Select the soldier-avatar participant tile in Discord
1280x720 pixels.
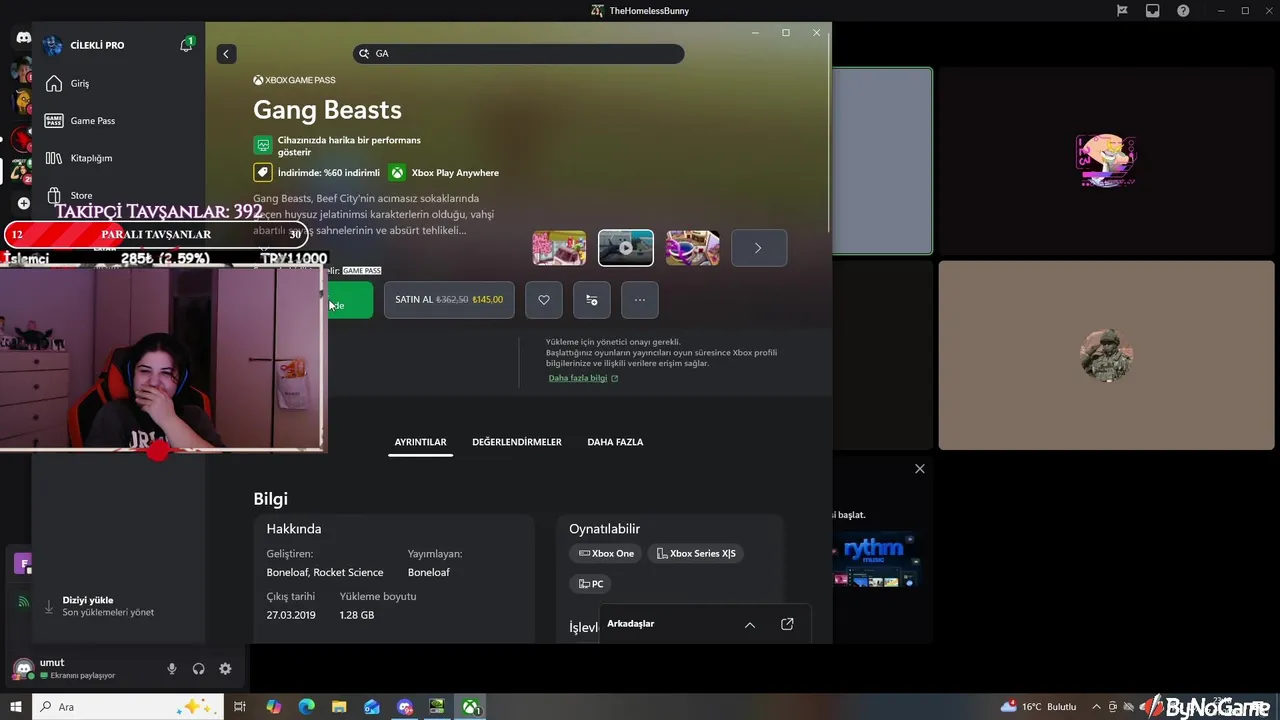(x=1106, y=355)
